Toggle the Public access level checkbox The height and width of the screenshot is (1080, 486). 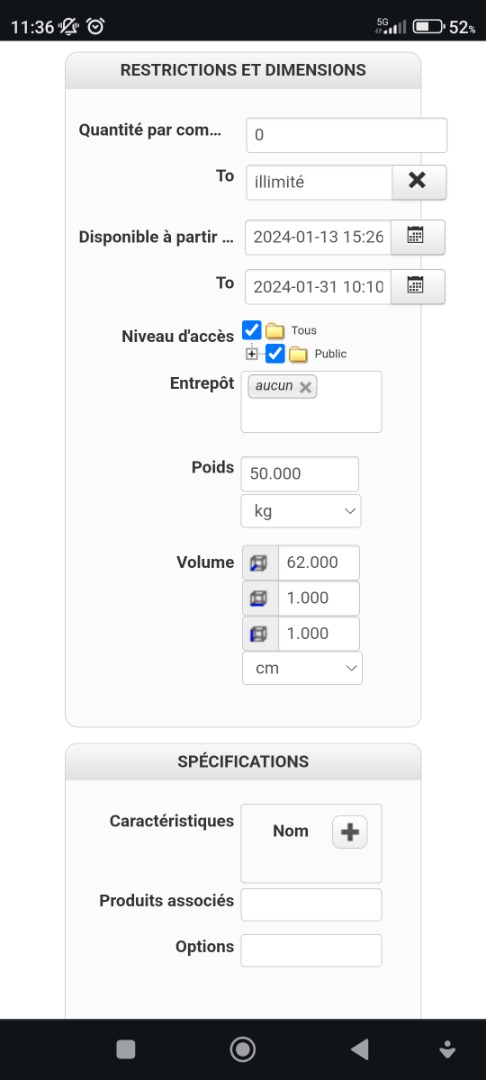click(275, 354)
